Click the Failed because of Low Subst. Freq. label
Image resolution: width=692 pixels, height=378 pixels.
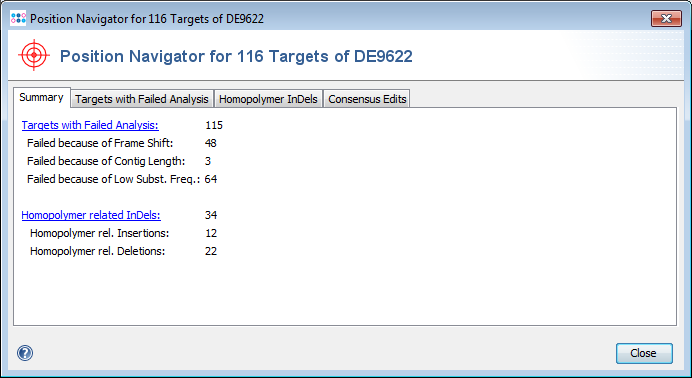[113, 179]
